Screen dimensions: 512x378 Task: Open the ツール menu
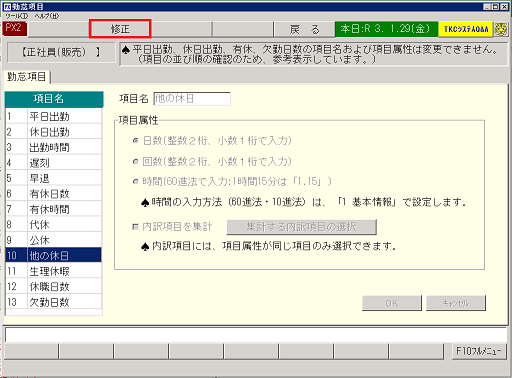[x=17, y=16]
